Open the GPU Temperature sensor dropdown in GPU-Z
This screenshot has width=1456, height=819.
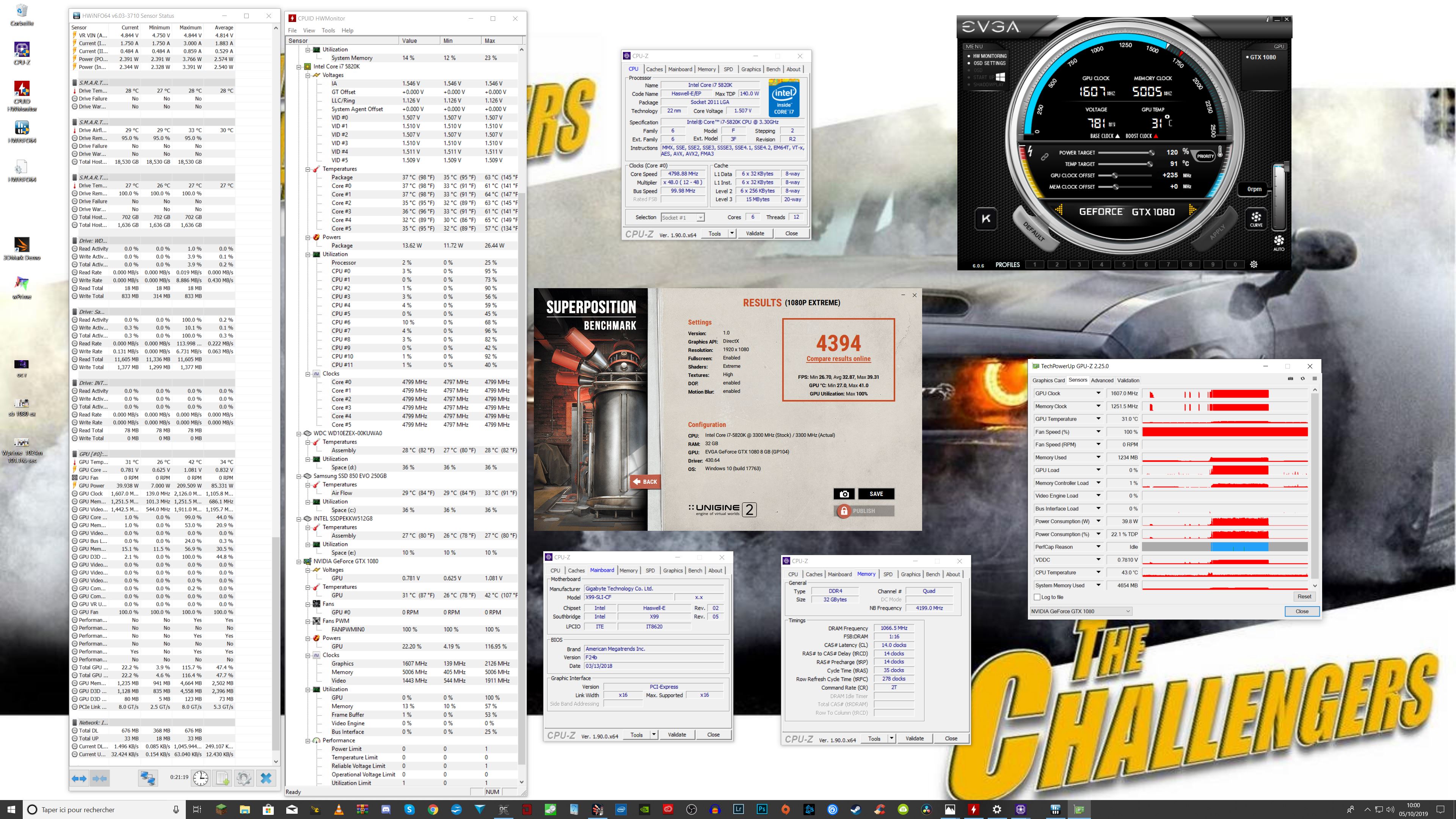1098,419
